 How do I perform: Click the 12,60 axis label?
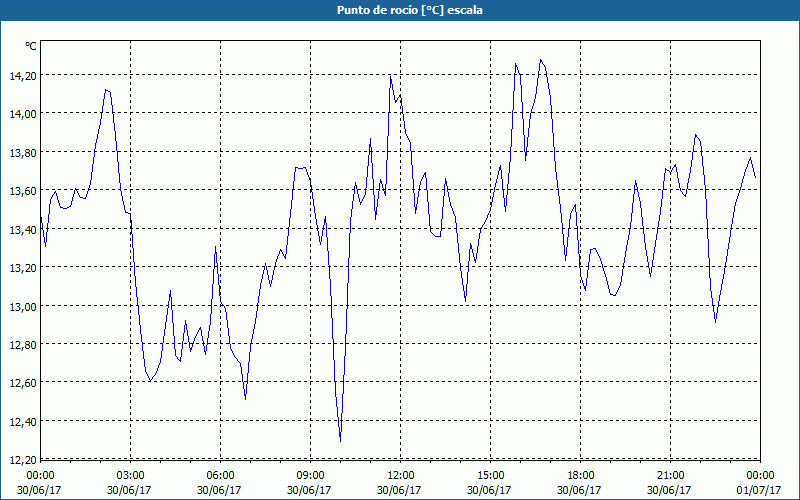click(23, 383)
